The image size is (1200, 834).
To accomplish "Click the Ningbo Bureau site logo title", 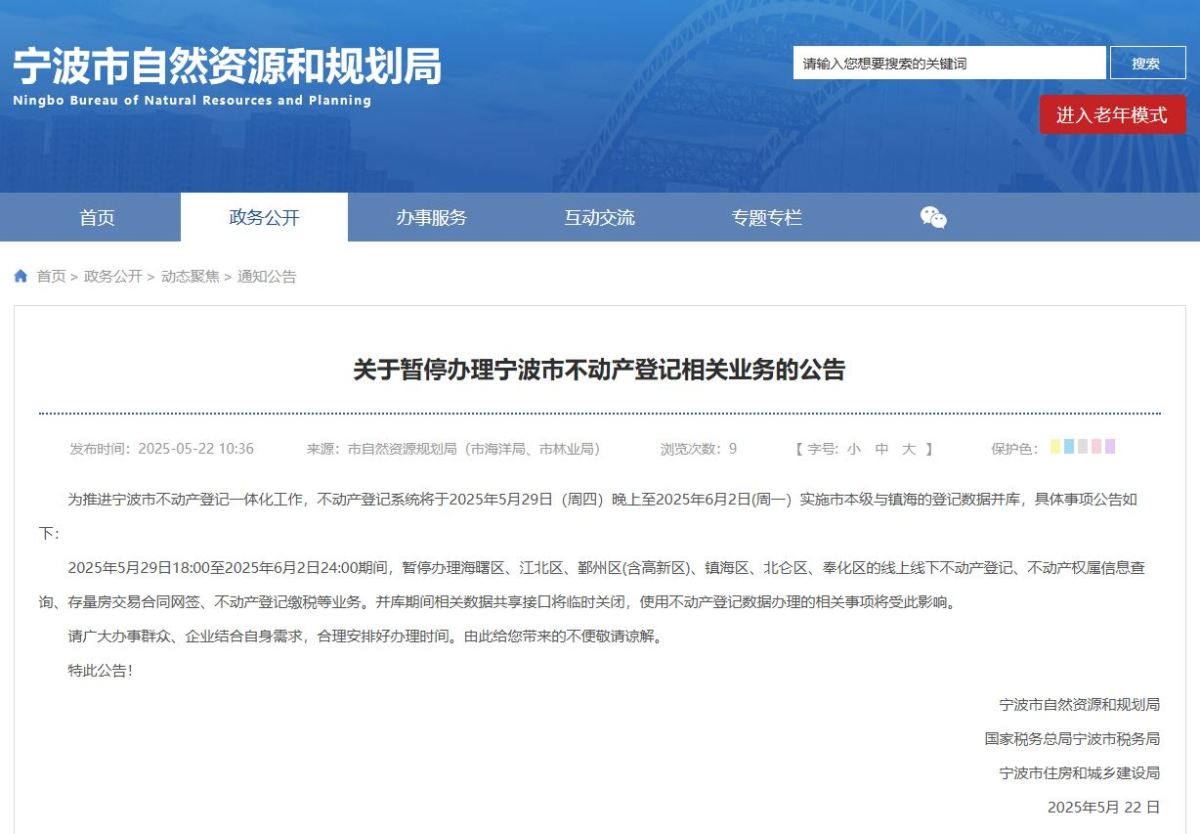I will click(x=227, y=75).
